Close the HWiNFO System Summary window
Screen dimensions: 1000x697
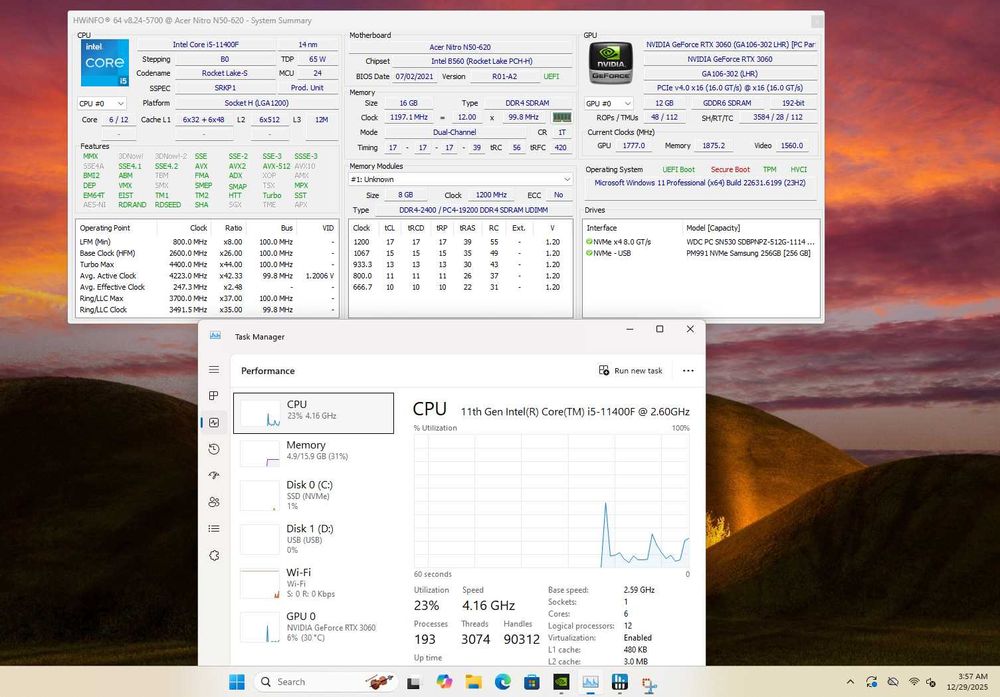click(x=816, y=21)
